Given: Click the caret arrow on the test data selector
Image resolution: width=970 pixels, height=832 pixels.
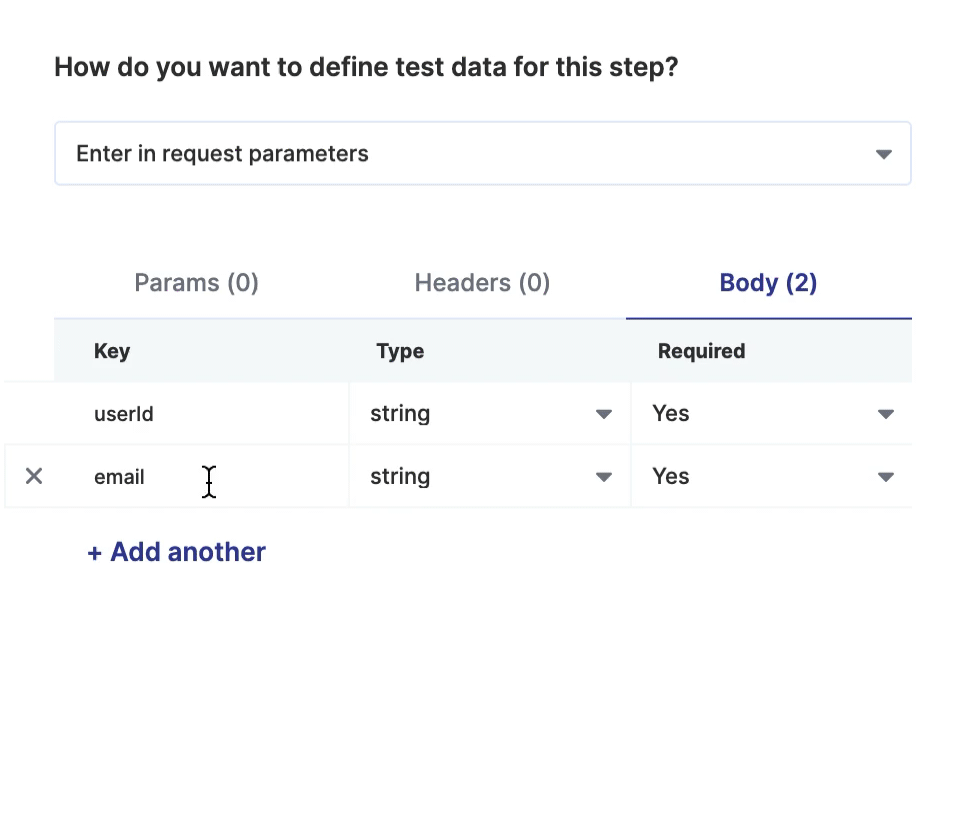Looking at the screenshot, I should [883, 154].
